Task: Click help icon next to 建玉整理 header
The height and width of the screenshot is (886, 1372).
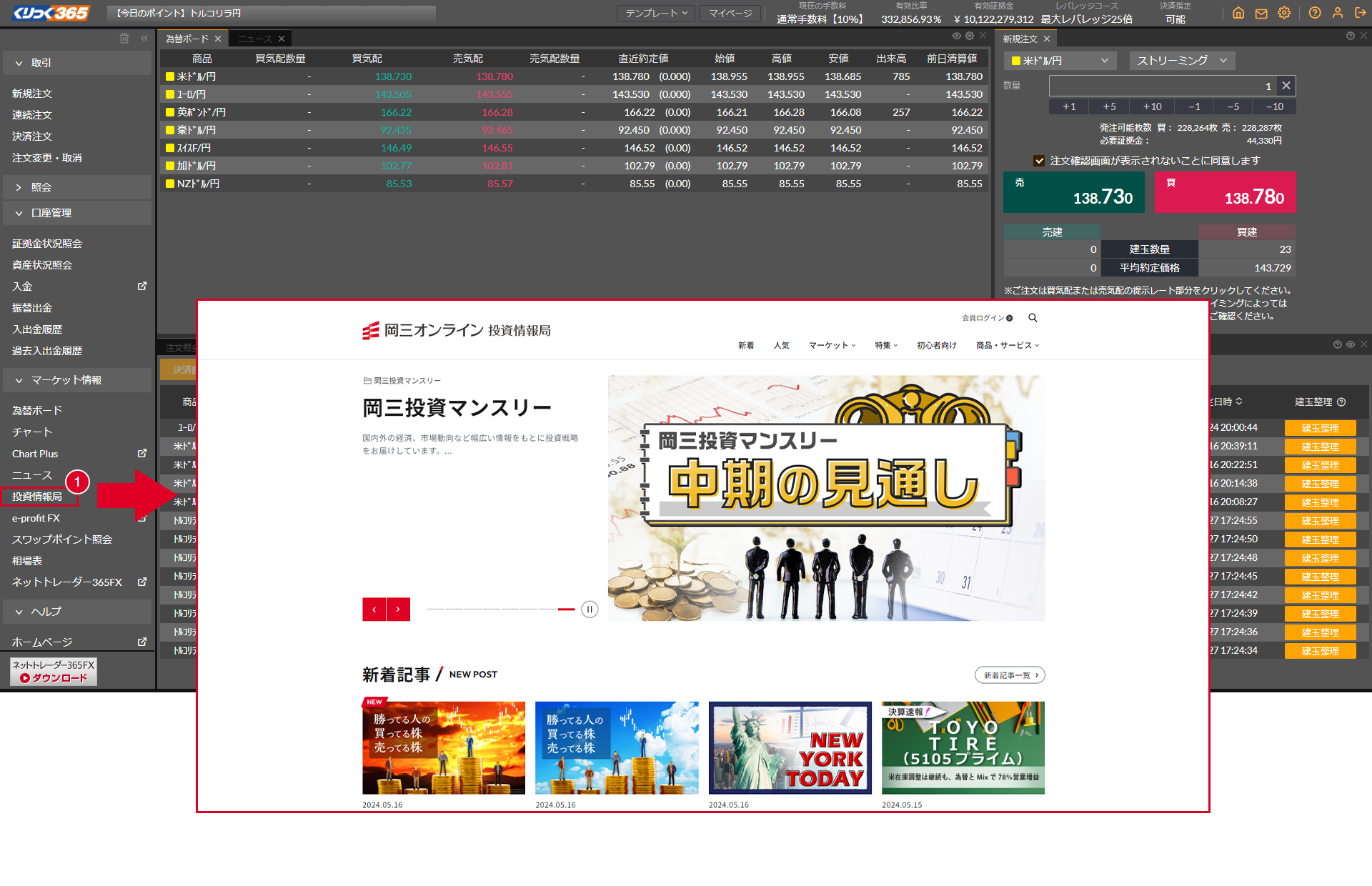Action: click(1341, 402)
